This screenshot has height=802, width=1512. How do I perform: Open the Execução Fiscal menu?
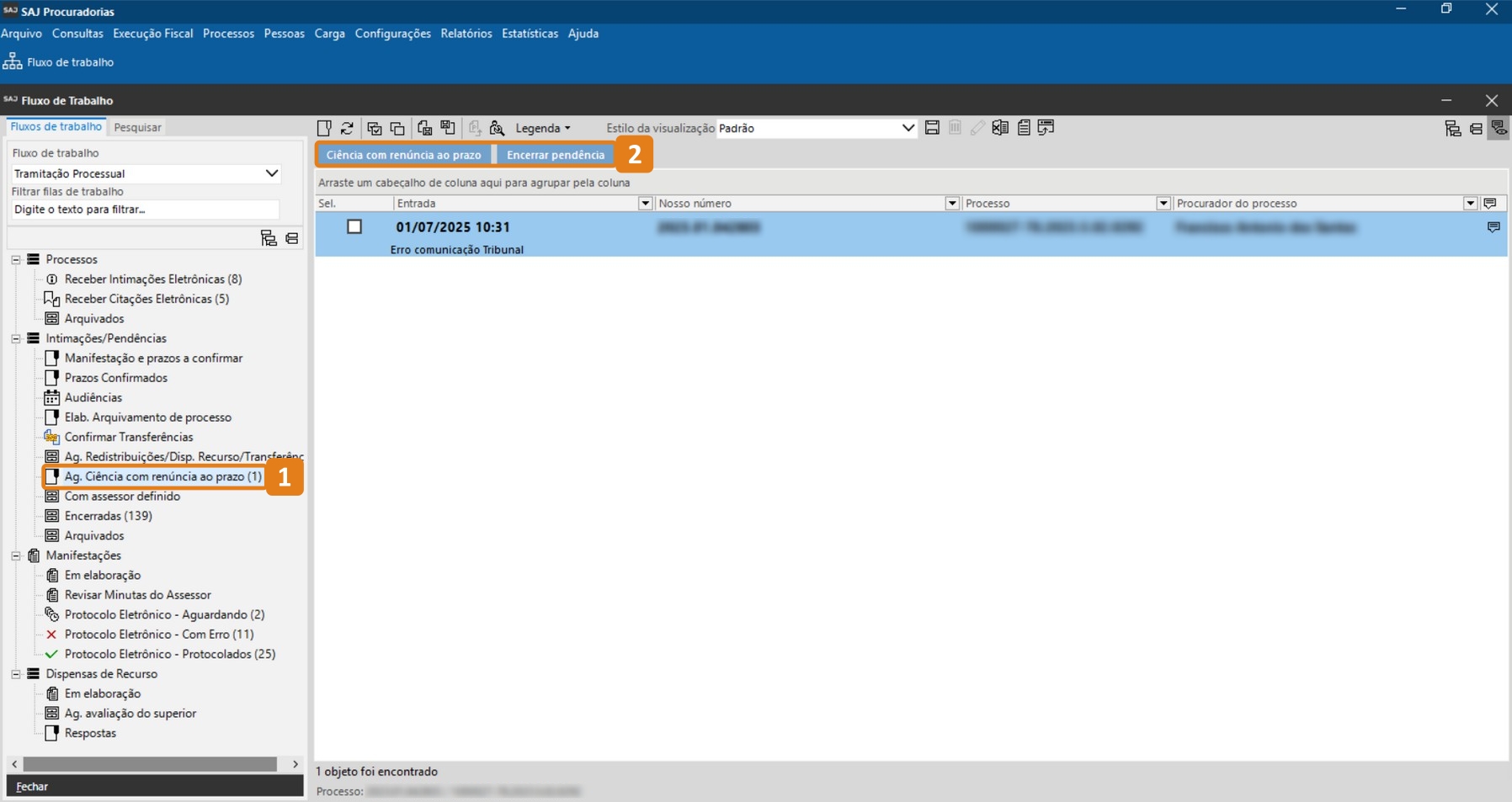[x=152, y=34]
